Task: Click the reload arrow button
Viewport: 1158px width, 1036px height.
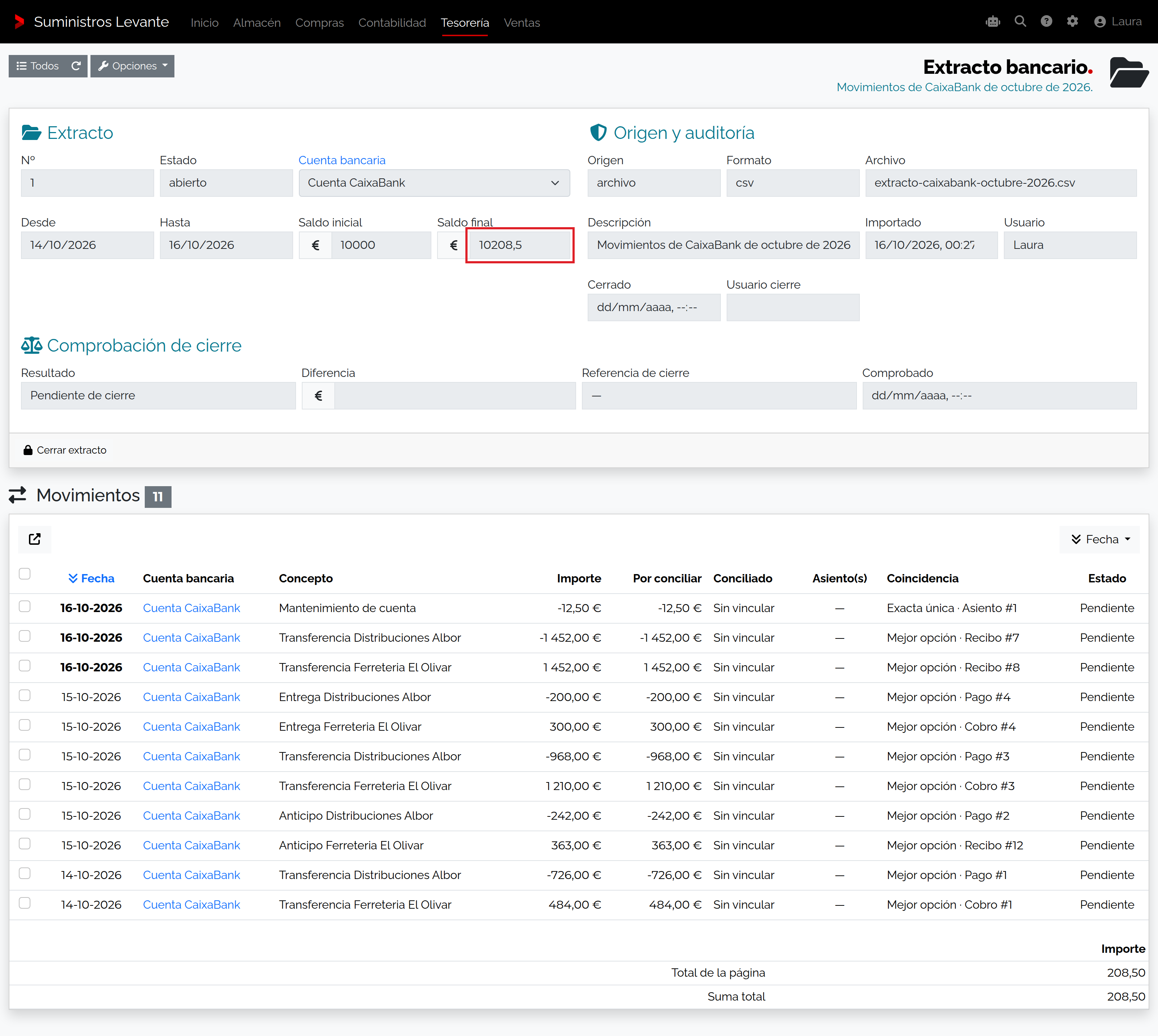Action: pyautogui.click(x=76, y=66)
